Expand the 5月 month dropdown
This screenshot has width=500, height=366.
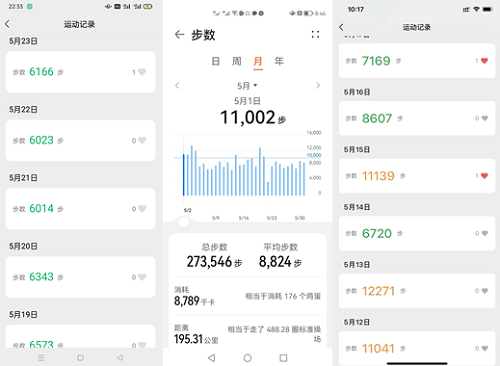tap(247, 86)
